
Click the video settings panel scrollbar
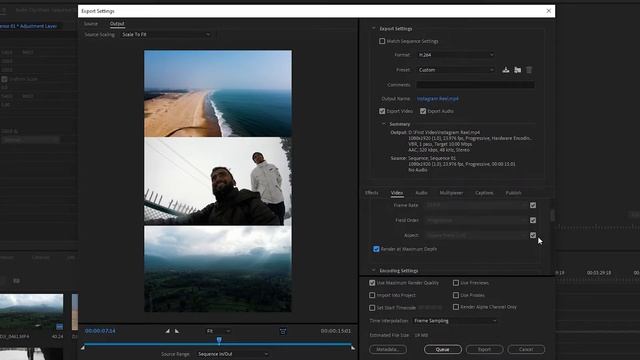point(552,215)
